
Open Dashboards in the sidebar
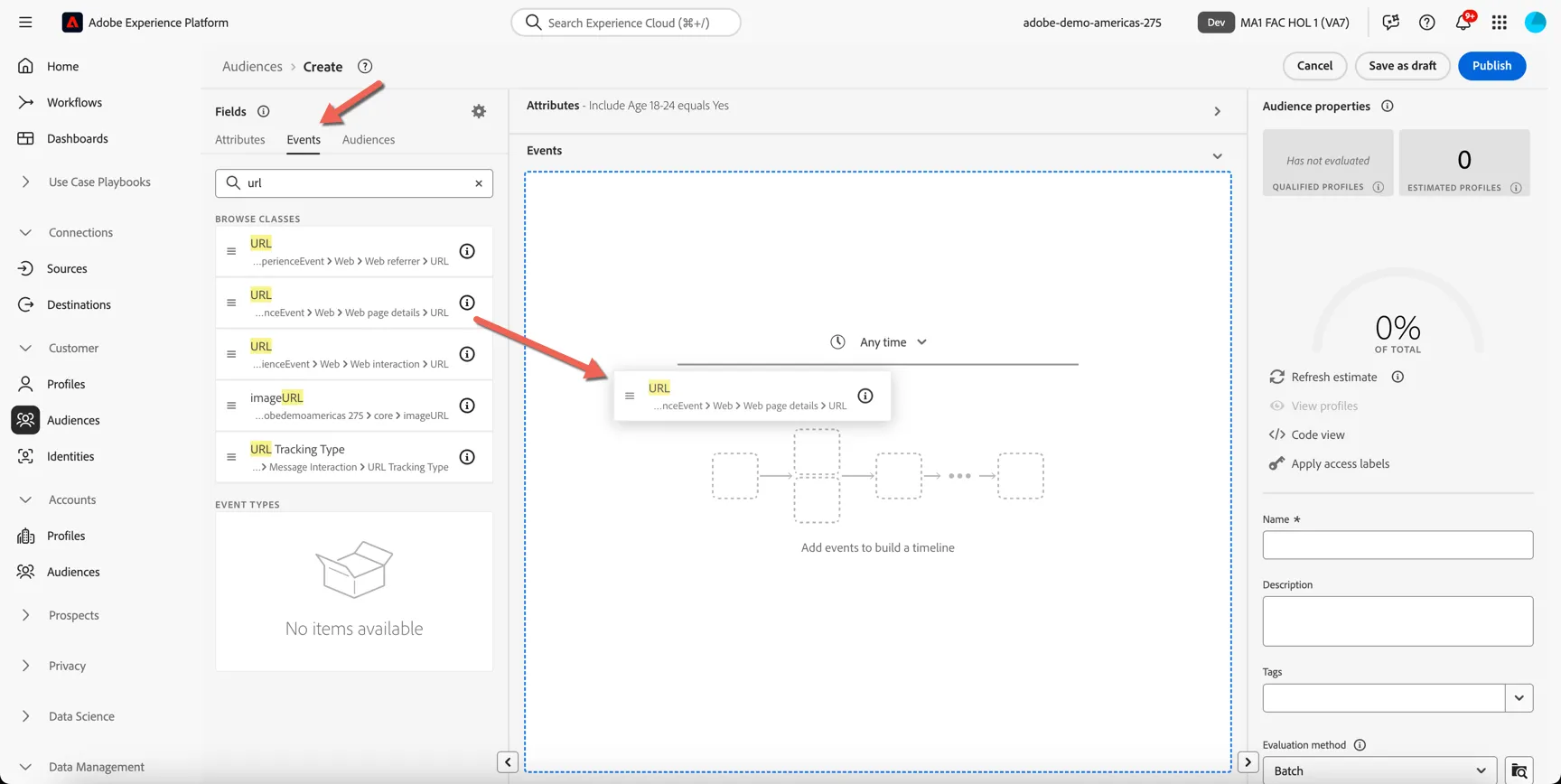(78, 138)
